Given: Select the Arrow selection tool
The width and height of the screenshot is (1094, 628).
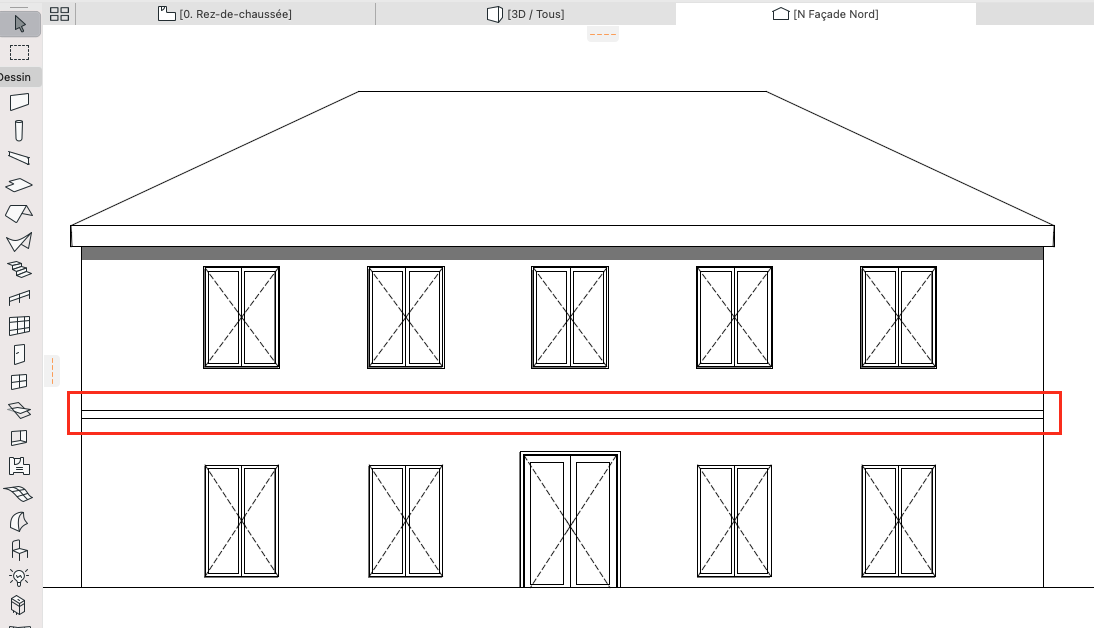Looking at the screenshot, I should coord(20,24).
